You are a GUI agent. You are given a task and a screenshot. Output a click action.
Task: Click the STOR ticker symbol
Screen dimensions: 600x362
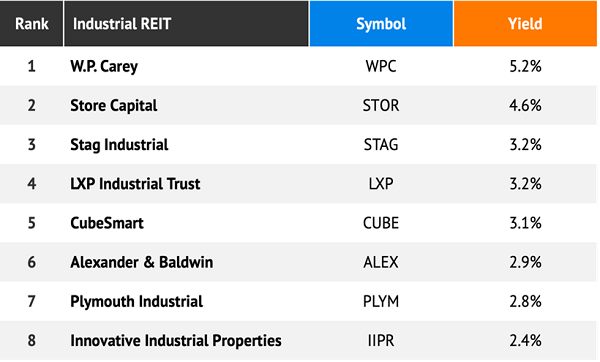(381, 106)
